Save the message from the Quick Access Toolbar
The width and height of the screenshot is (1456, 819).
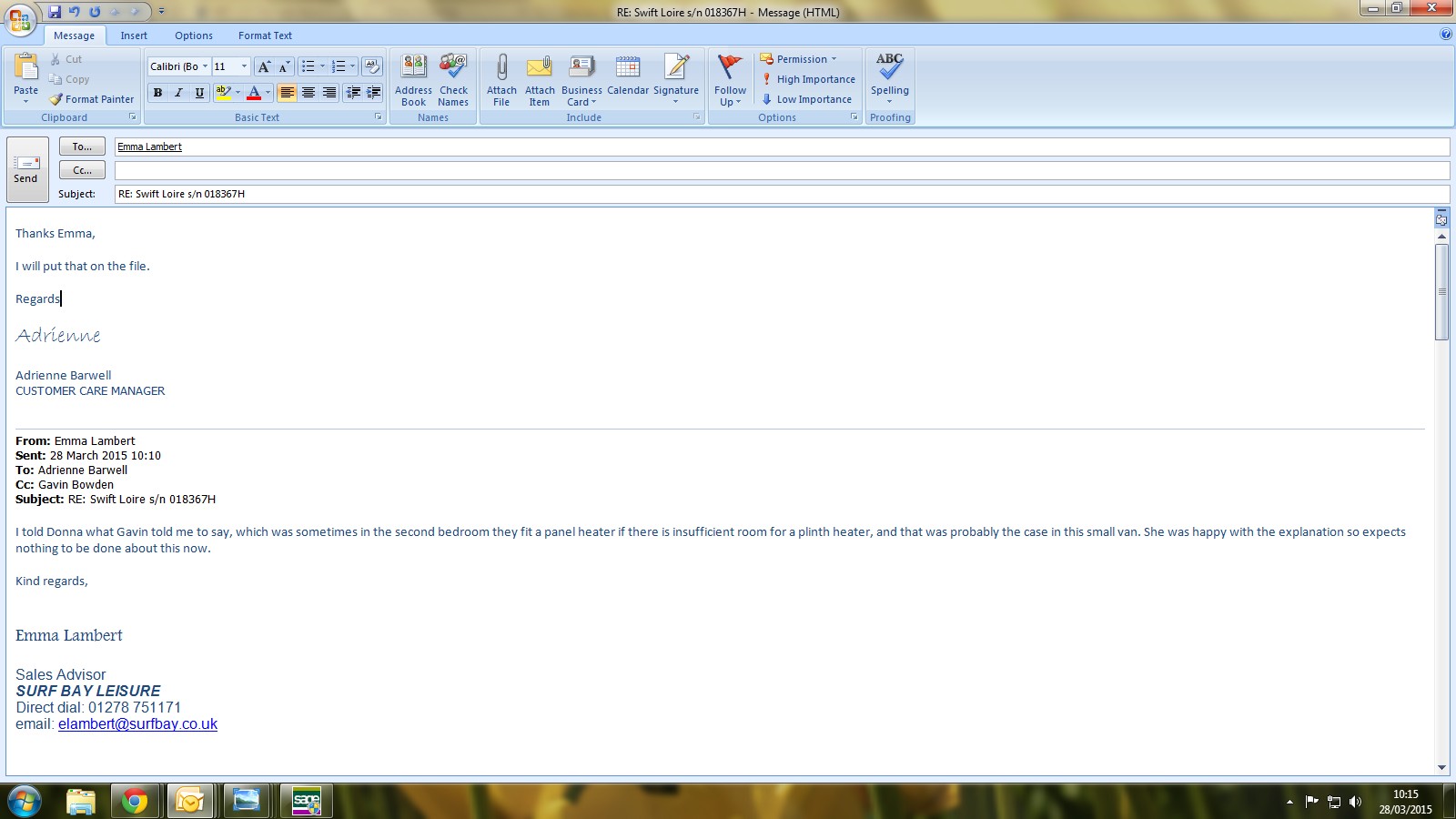[x=55, y=12]
